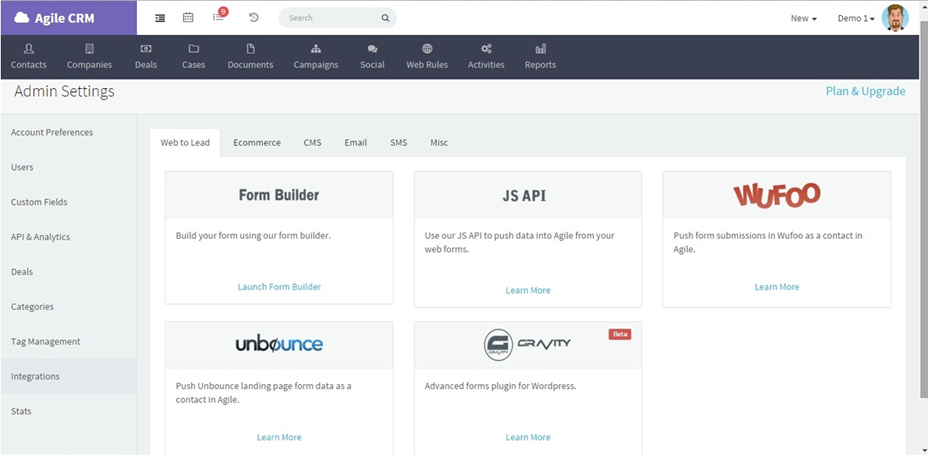Open Users in sidebar
This screenshot has height=459, width=936.
click(69, 167)
